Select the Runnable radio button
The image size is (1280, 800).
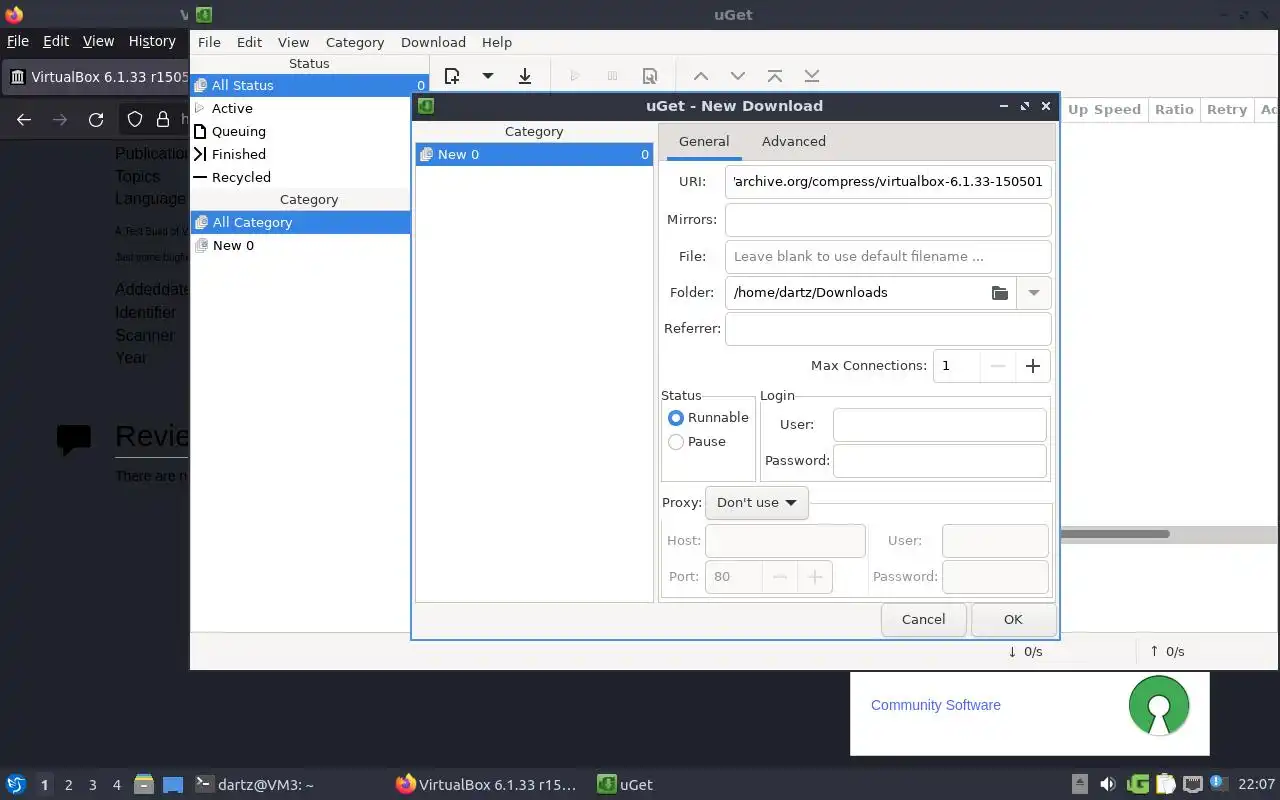pos(676,418)
